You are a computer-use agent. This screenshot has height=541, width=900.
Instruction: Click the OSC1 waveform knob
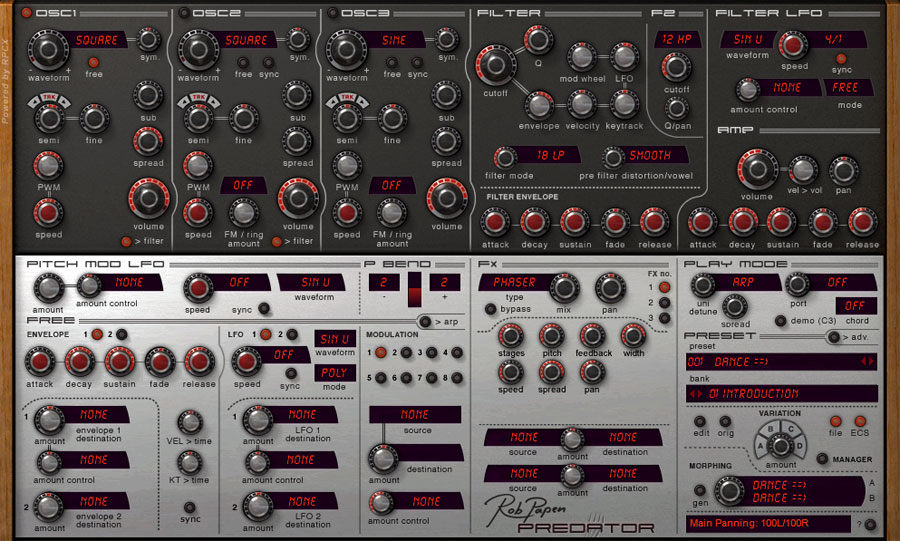[48, 50]
